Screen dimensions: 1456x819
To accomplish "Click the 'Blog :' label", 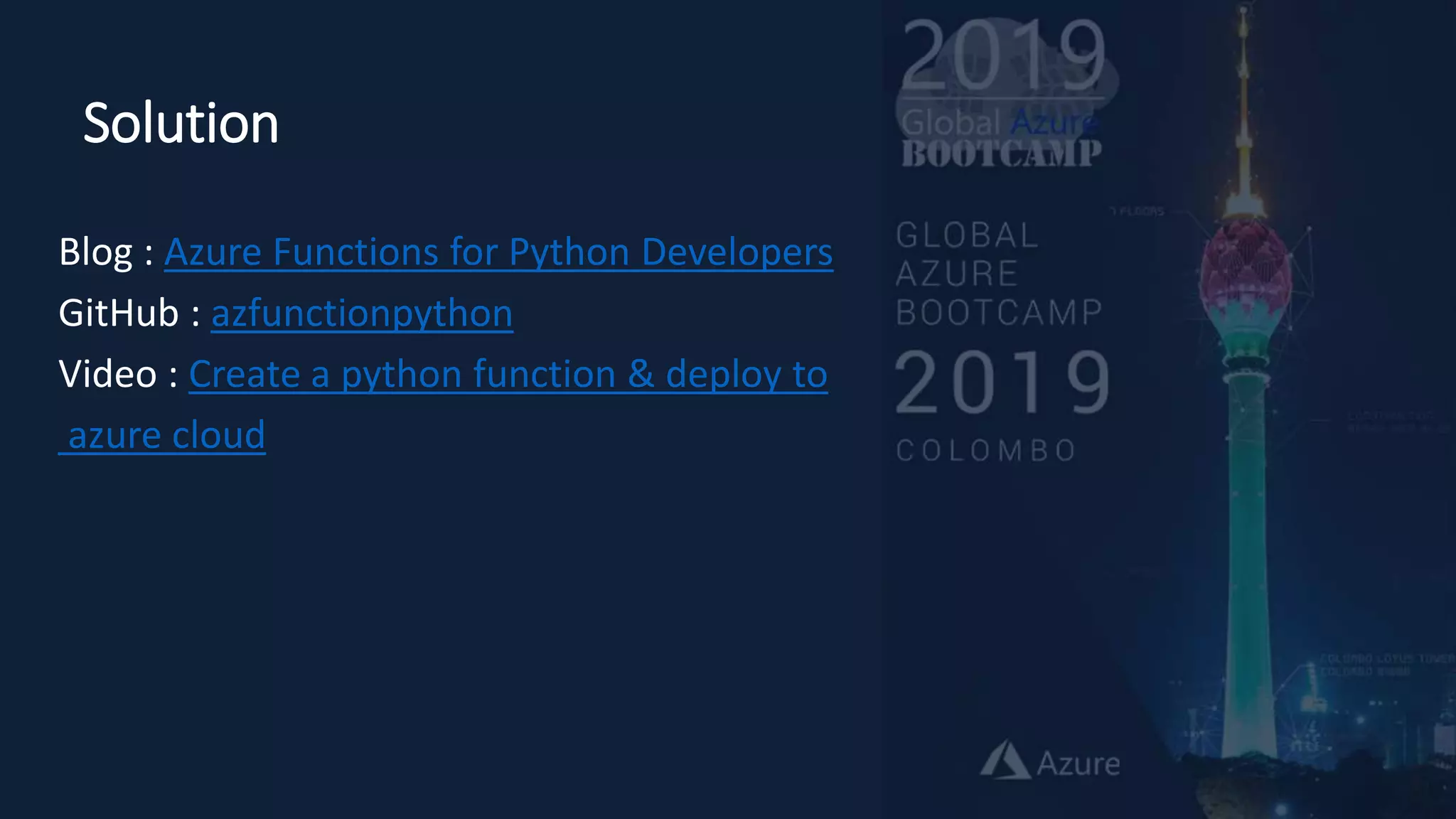I will pyautogui.click(x=107, y=252).
